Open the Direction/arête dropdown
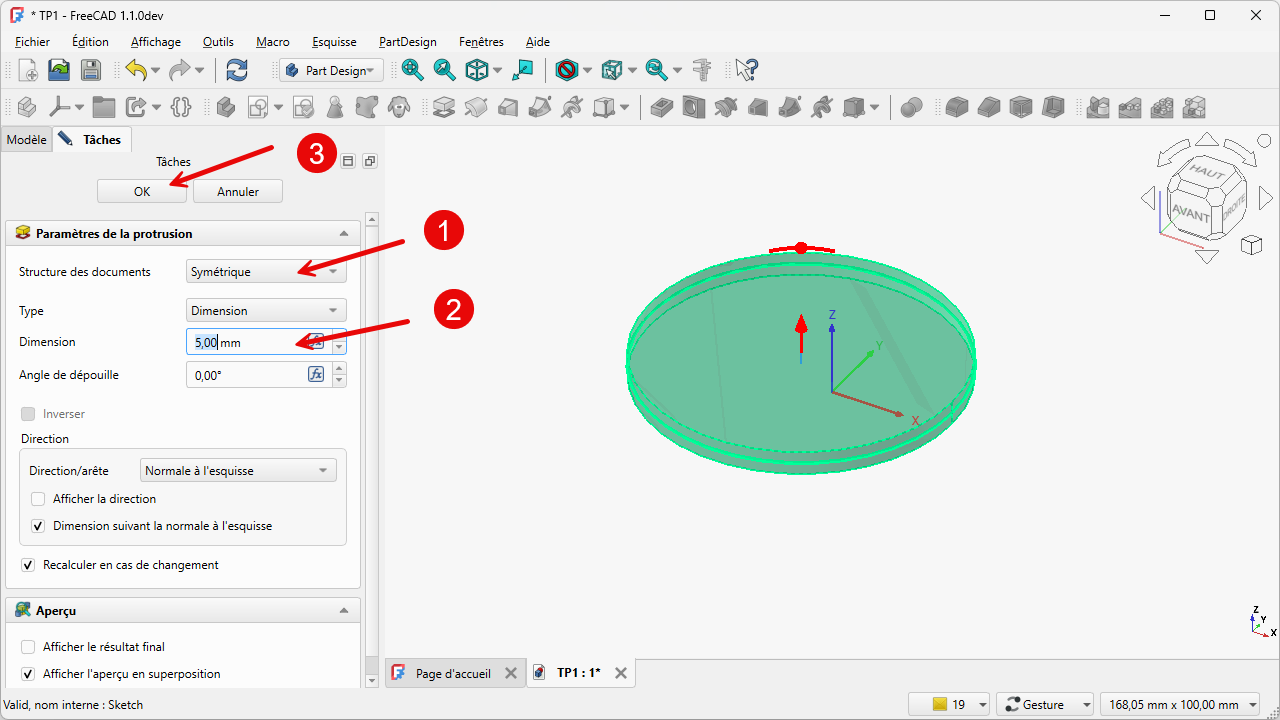 (x=237, y=471)
